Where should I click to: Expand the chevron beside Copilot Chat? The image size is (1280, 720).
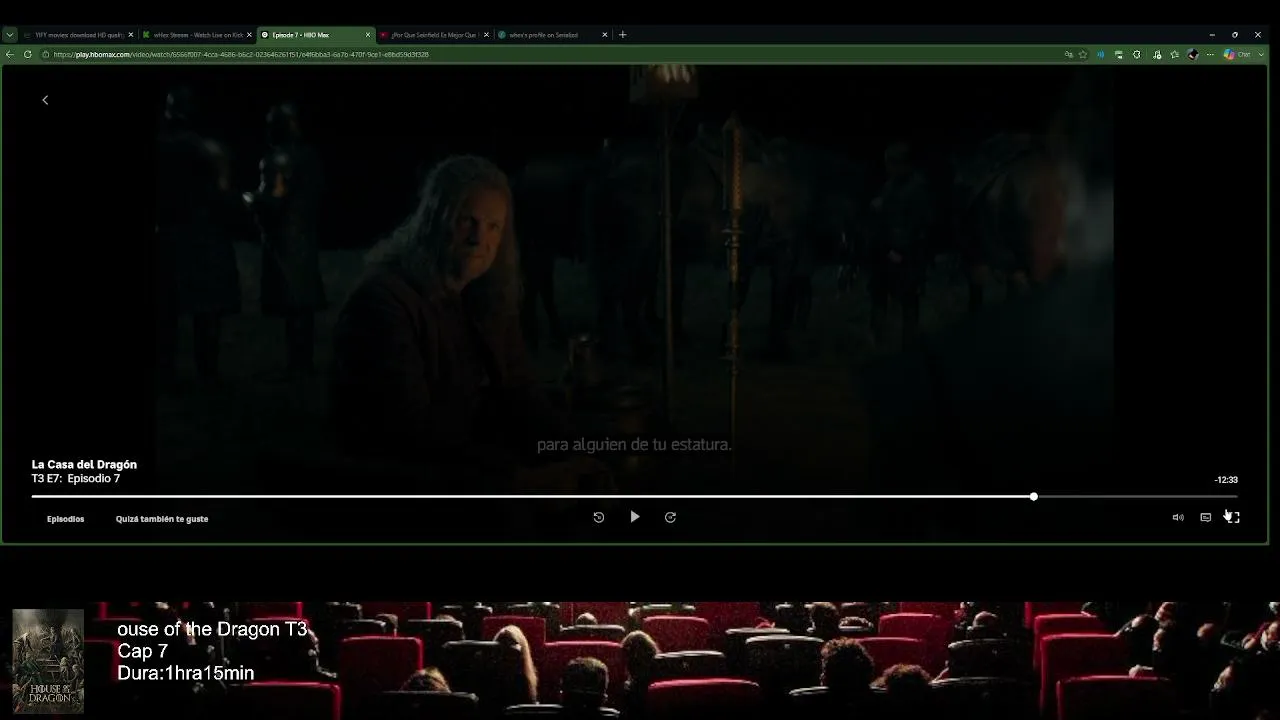(x=1261, y=54)
